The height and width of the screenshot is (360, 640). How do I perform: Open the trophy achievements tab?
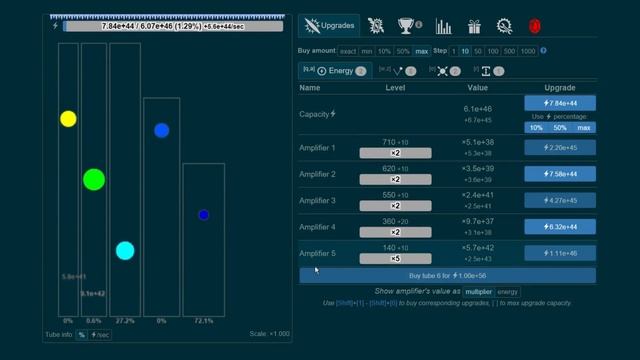[406, 26]
